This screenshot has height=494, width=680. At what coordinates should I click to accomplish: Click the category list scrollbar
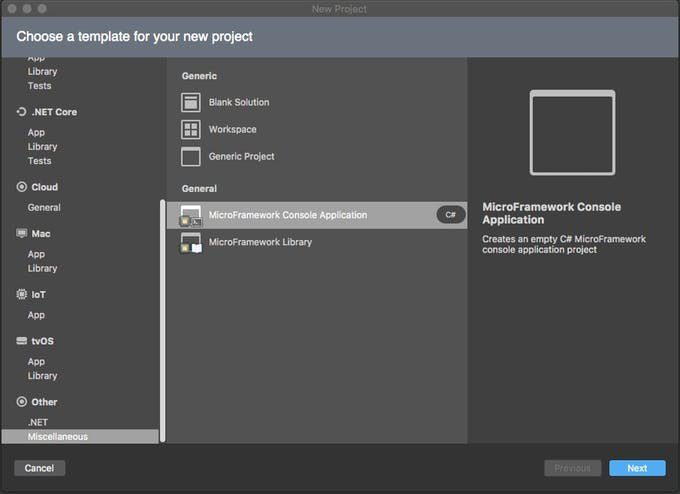tap(163, 321)
